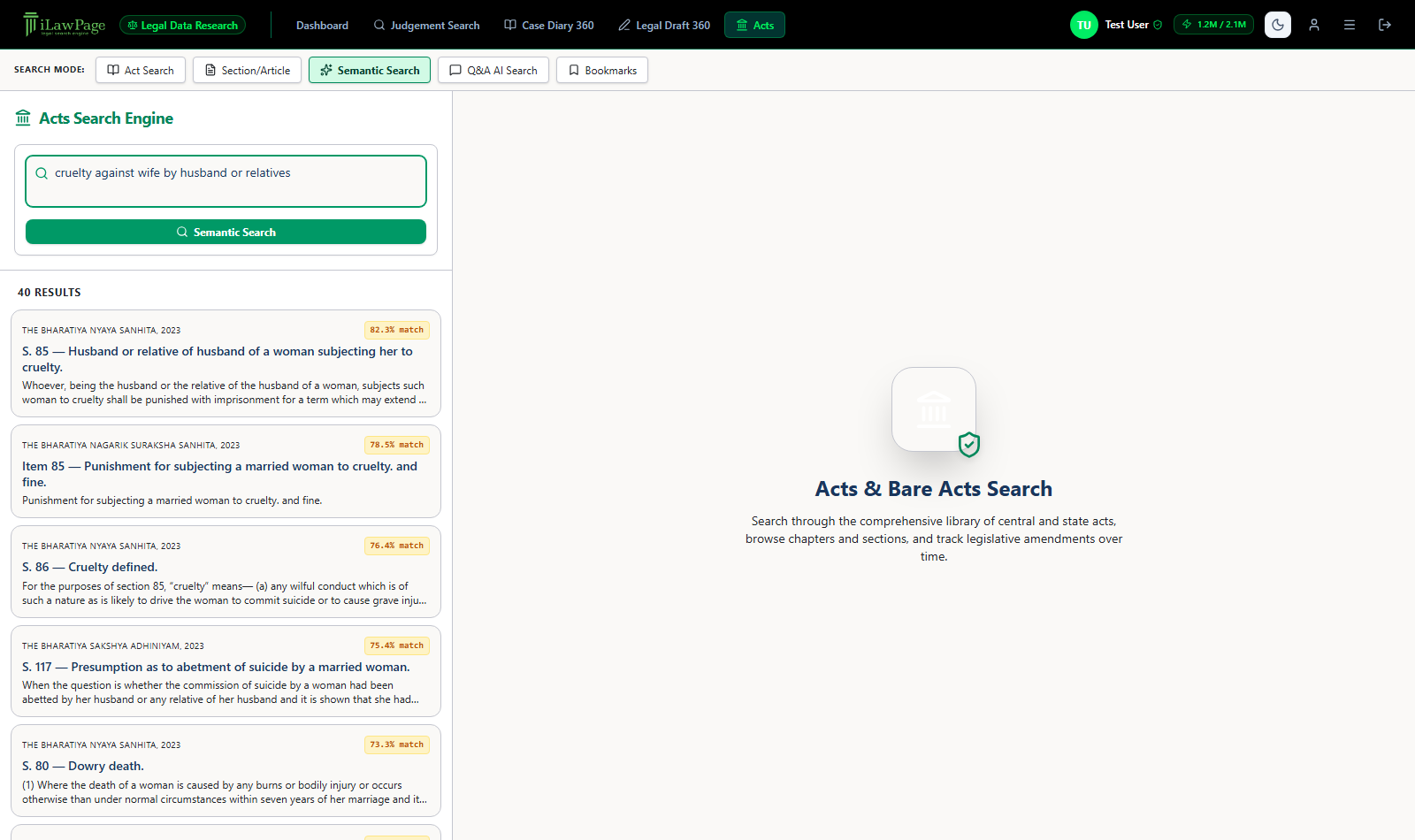Screen dimensions: 1415x840
Task: Switch to Act Search mode
Action: [x=141, y=70]
